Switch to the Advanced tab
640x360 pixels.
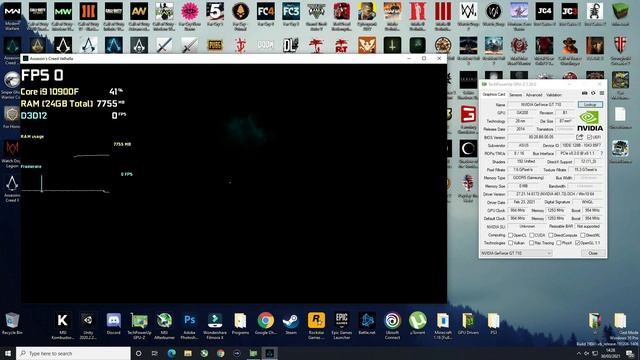[x=534, y=95]
